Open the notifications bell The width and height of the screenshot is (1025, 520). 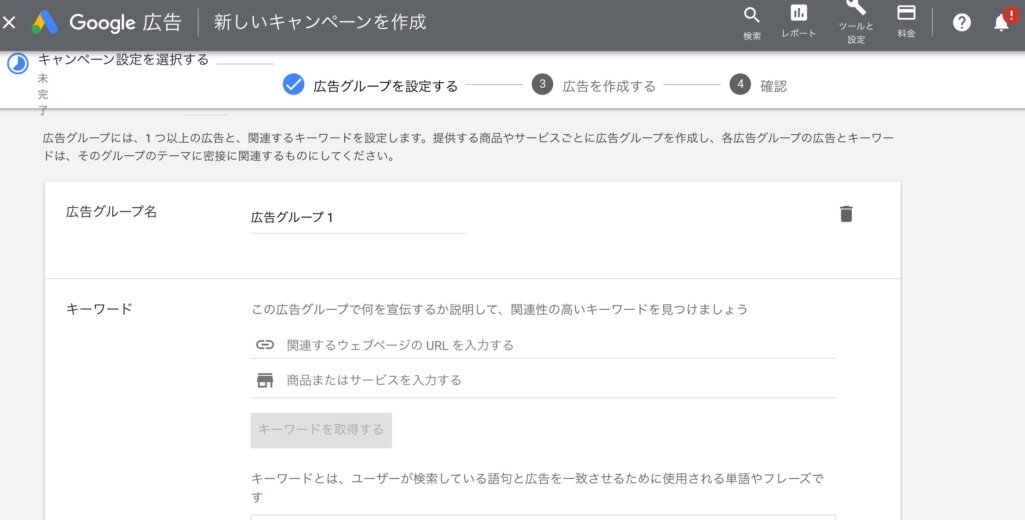(1001, 22)
